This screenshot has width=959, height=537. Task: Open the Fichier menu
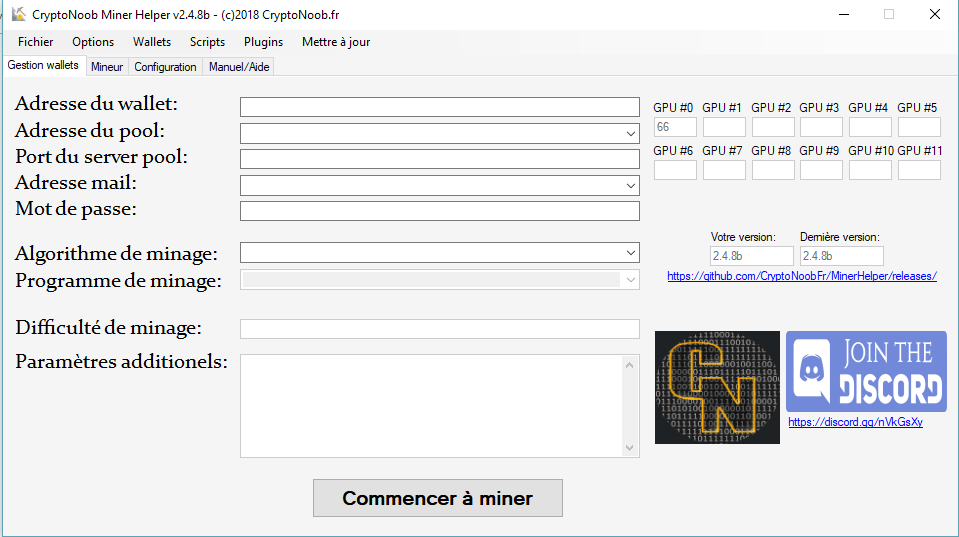point(35,42)
